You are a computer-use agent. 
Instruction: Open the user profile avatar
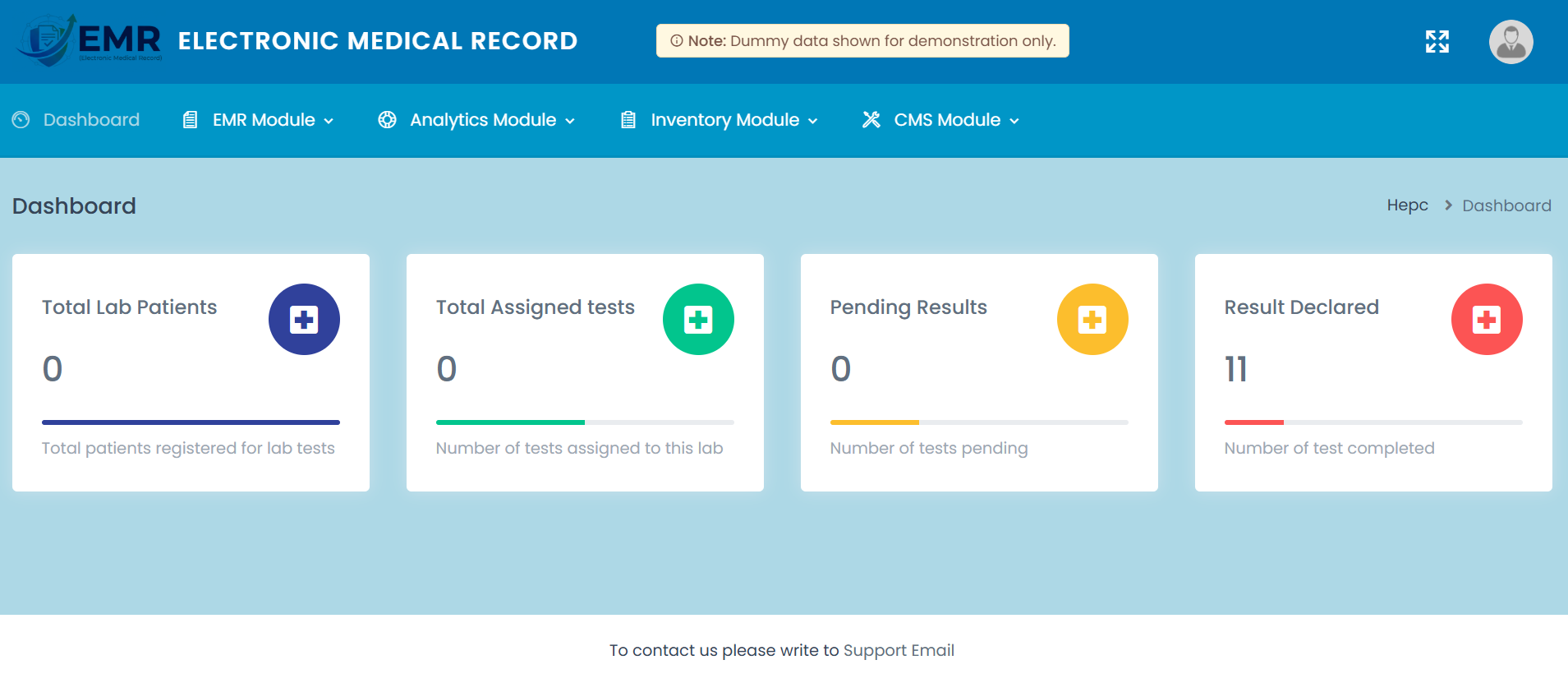pos(1511,42)
